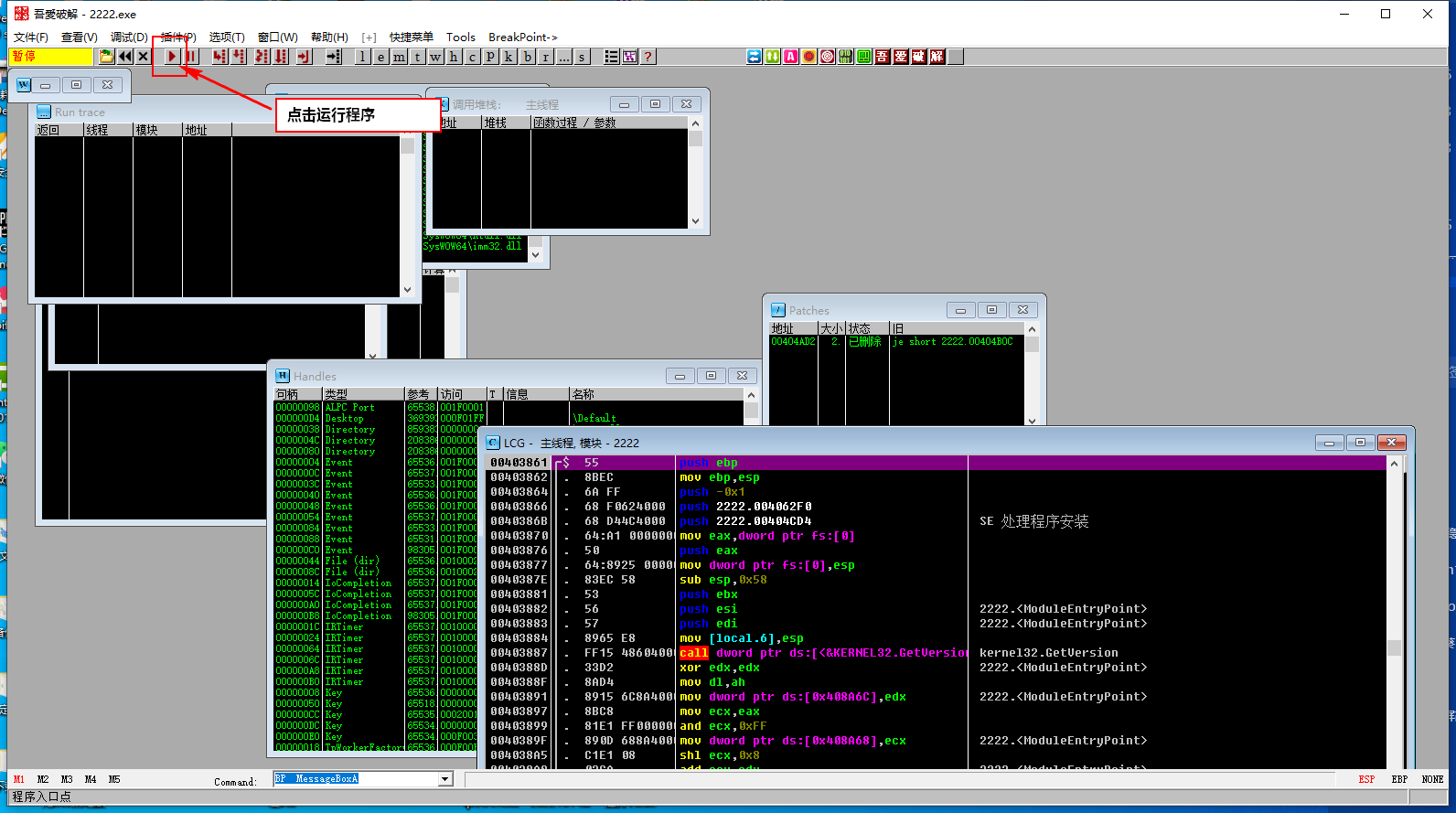Open the 快捷菜单 menu
Screen dimensions: 1456x813
pos(412,37)
